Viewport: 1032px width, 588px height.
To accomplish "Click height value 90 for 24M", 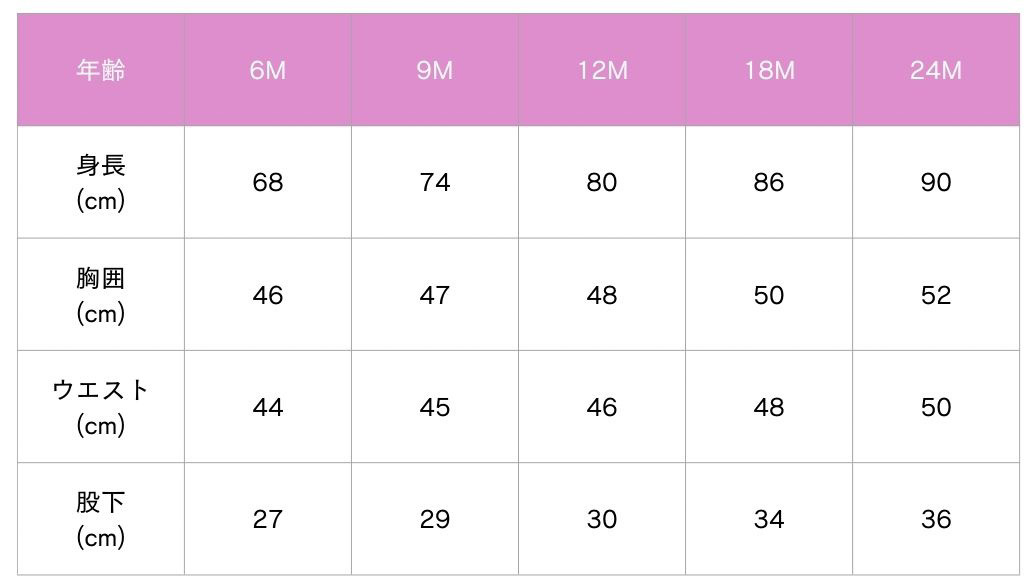I will [x=936, y=182].
